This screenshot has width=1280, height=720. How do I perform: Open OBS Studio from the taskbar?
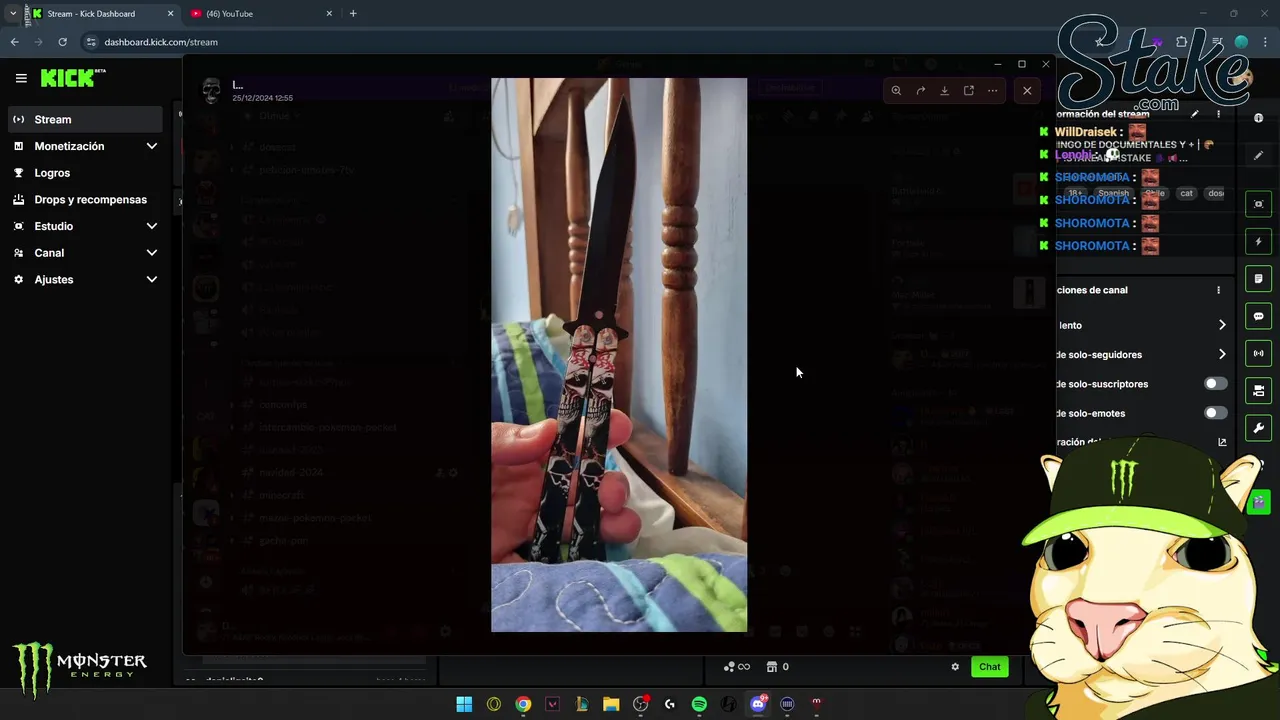640,704
